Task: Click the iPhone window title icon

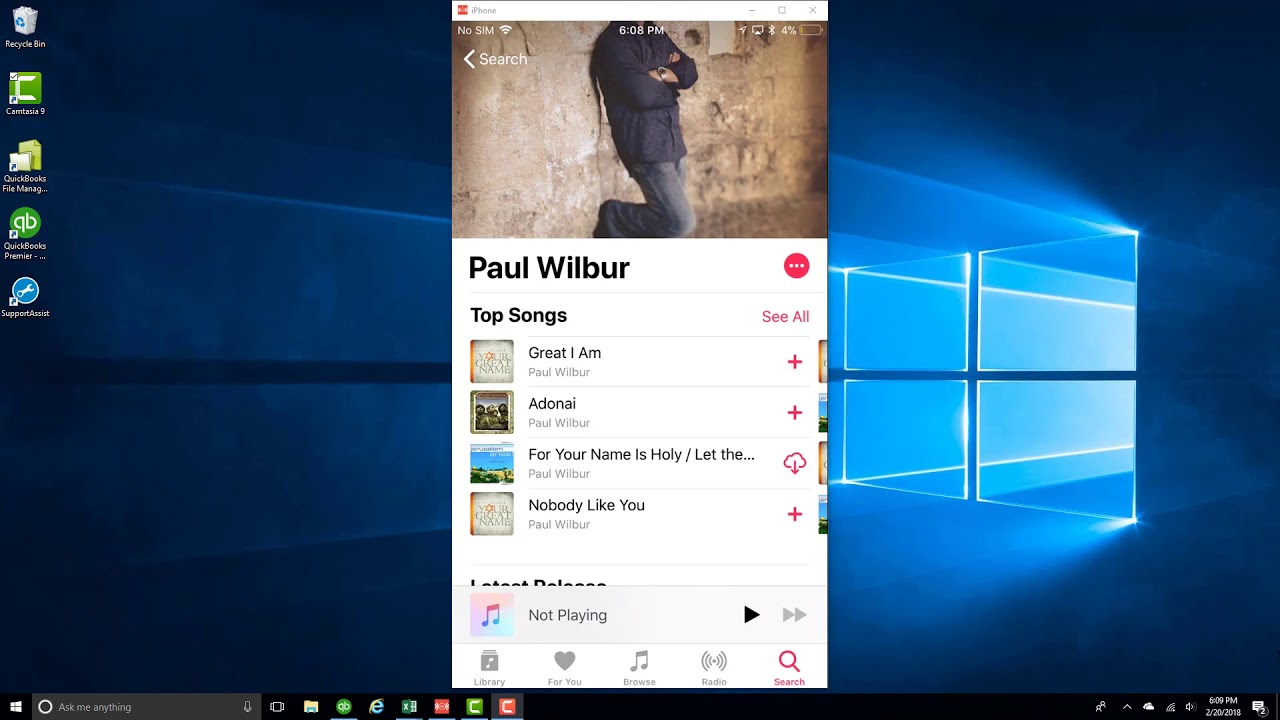Action: (462, 10)
